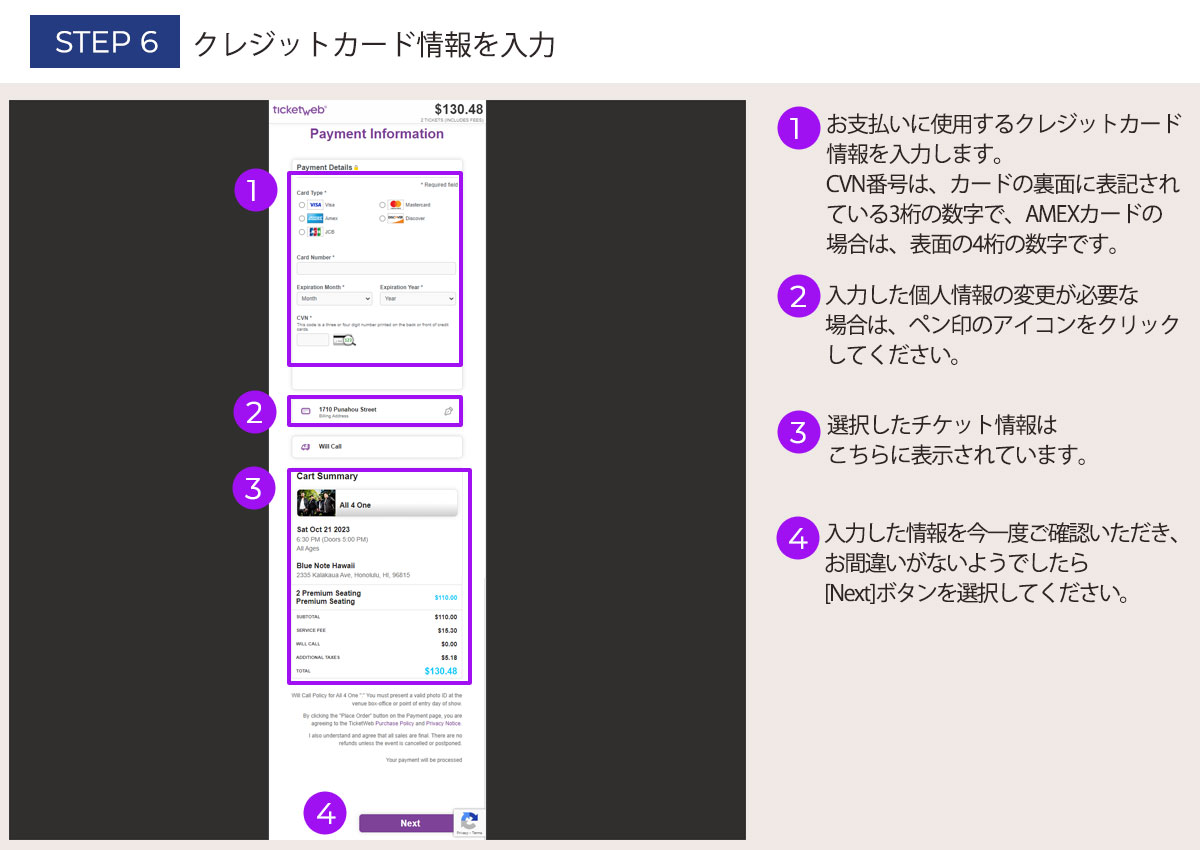Click the pencil edit icon for billing address
This screenshot has width=1200, height=850.
448,411
